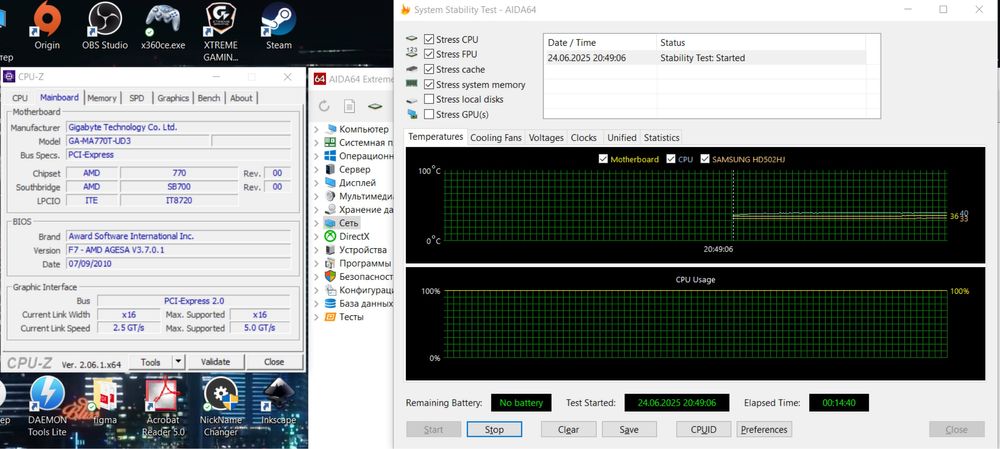
Task: Select Компьютер in AIDA64 tree
Action: 364,129
